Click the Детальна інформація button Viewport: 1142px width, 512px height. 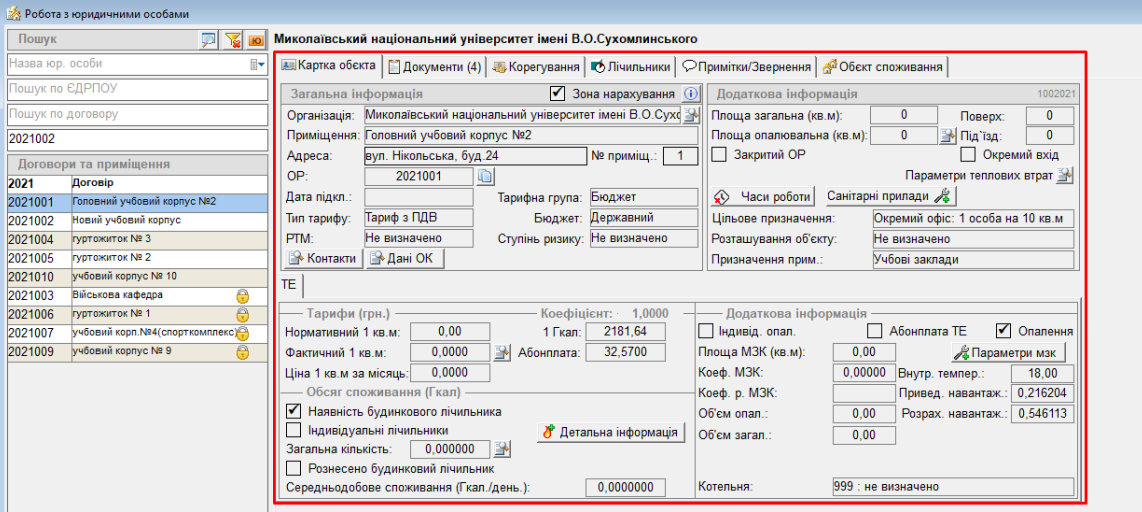(x=611, y=432)
